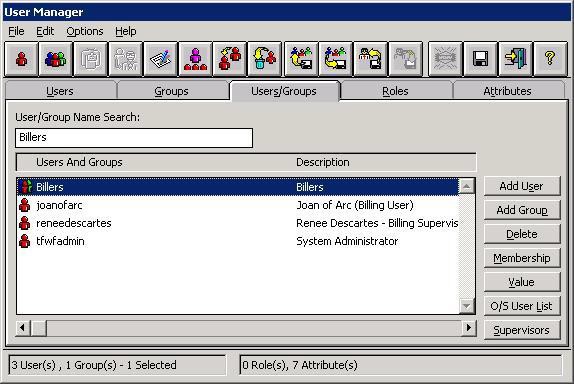This screenshot has width=574, height=384.
Task: Click the horizontal scrollbar right arrow
Action: tap(468, 328)
